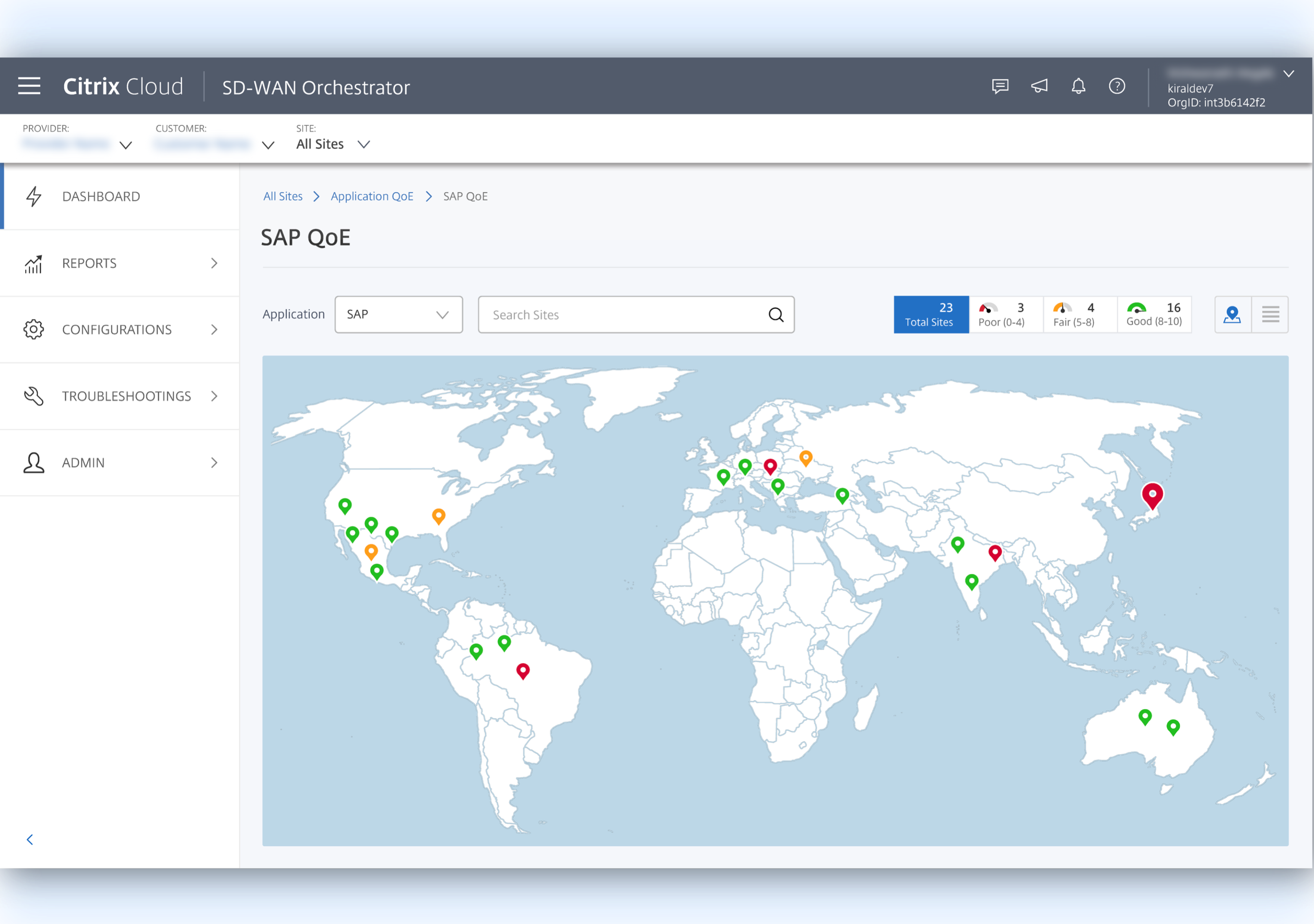This screenshot has width=1314, height=924.
Task: Open the Dashboard menu item
Action: (x=120, y=197)
